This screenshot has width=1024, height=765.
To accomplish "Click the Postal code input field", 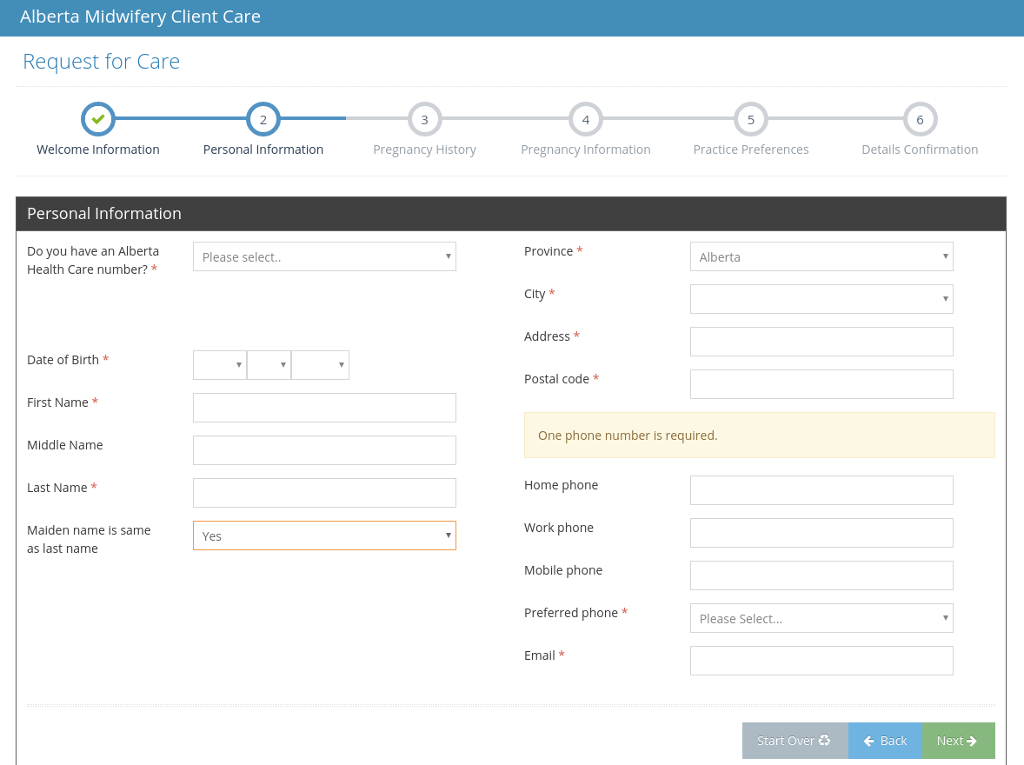I will click(822, 384).
